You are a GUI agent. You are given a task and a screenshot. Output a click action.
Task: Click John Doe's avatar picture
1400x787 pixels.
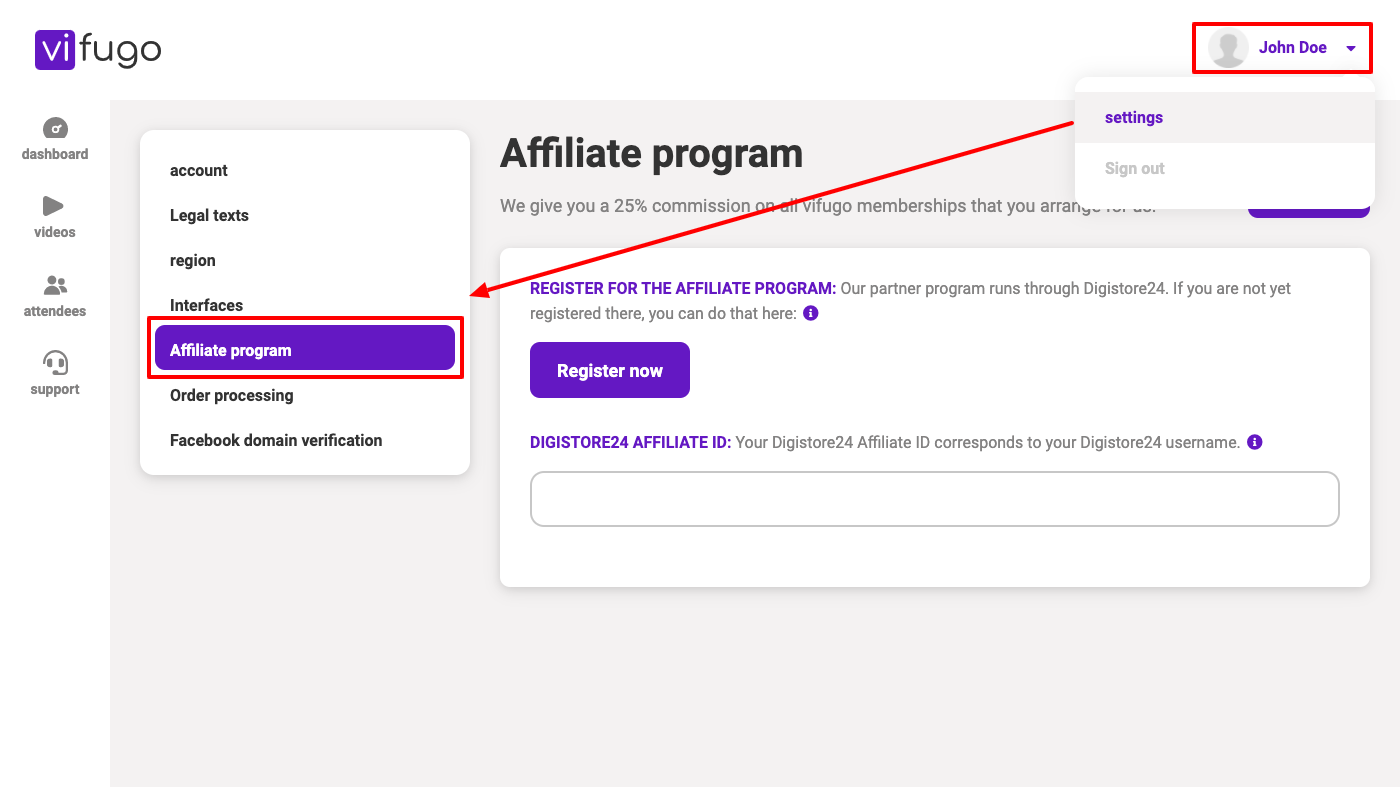[1228, 48]
